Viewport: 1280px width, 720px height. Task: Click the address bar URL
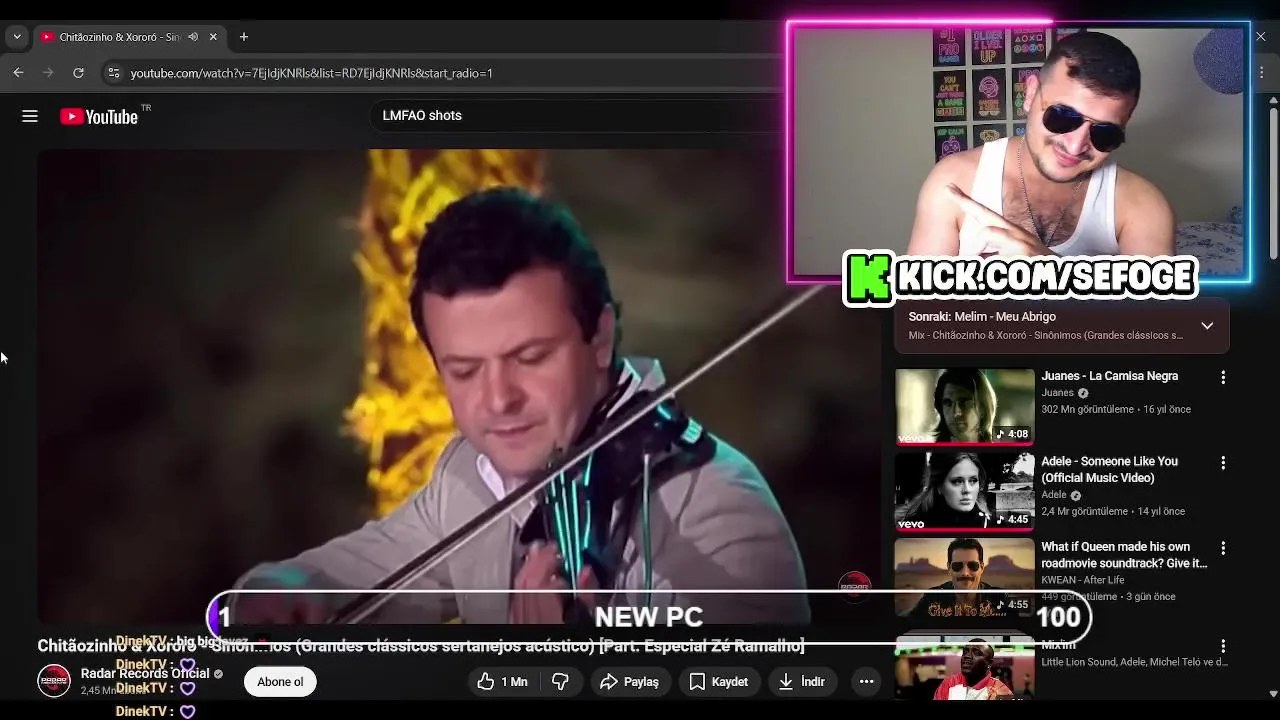(x=311, y=73)
